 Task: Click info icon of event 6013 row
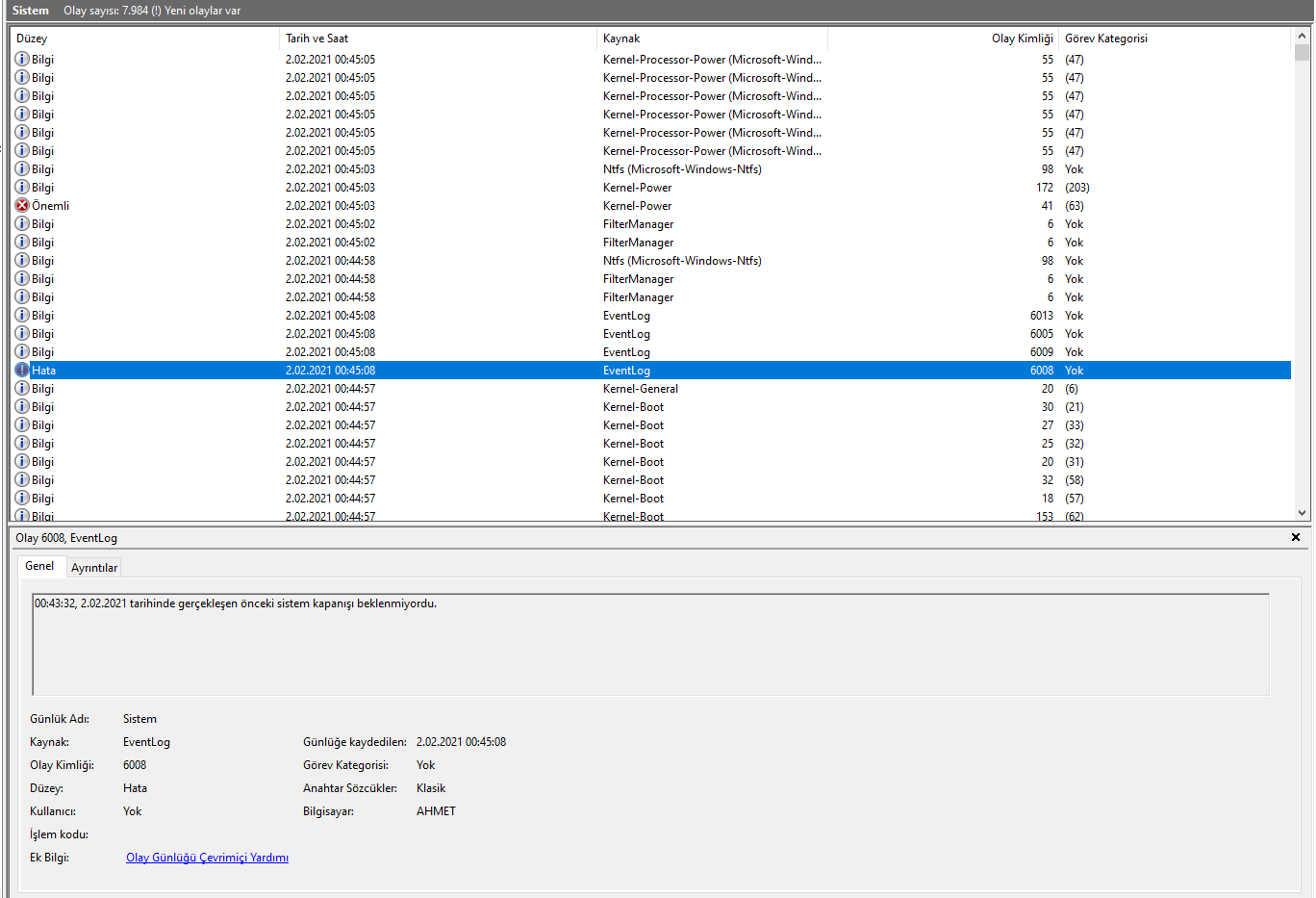pyautogui.click(x=22, y=316)
